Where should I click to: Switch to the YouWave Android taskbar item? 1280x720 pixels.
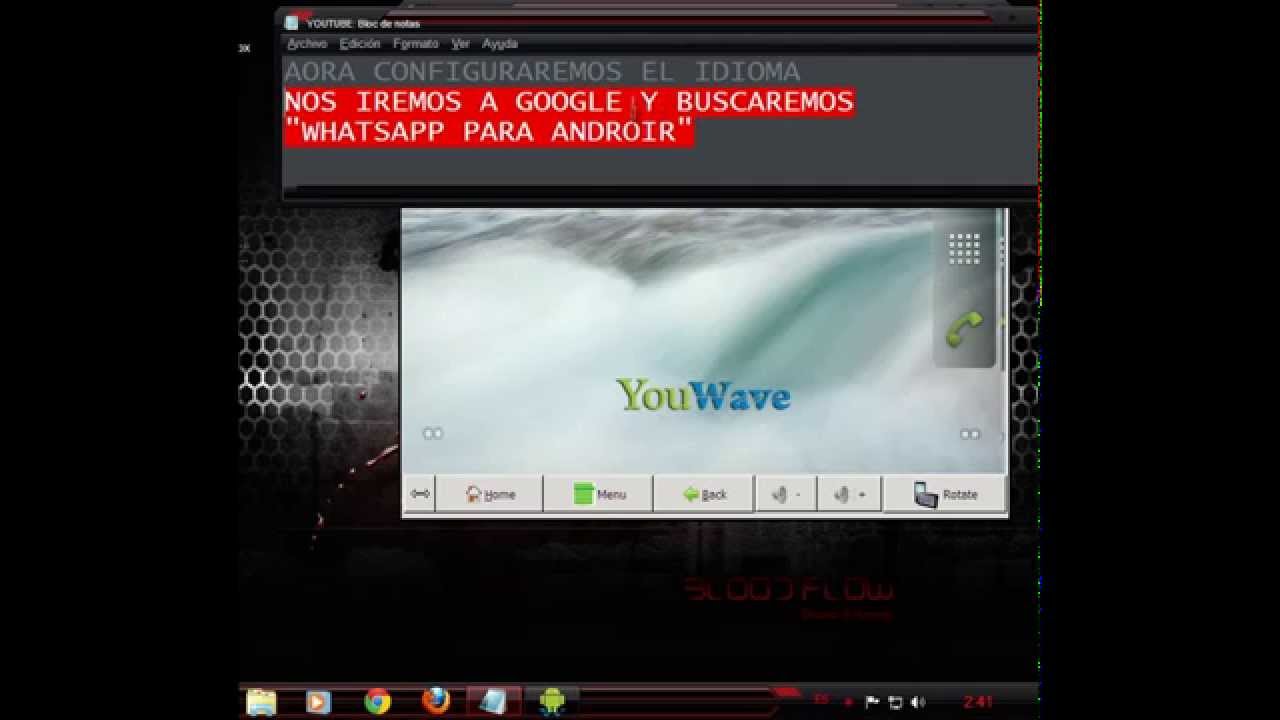(x=551, y=702)
